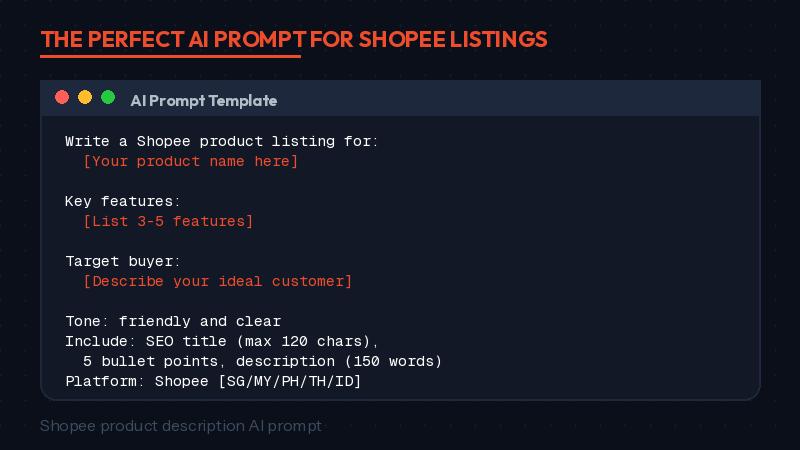Select the "Write a Shopee product listing for:" line

pyautogui.click(x=222, y=142)
